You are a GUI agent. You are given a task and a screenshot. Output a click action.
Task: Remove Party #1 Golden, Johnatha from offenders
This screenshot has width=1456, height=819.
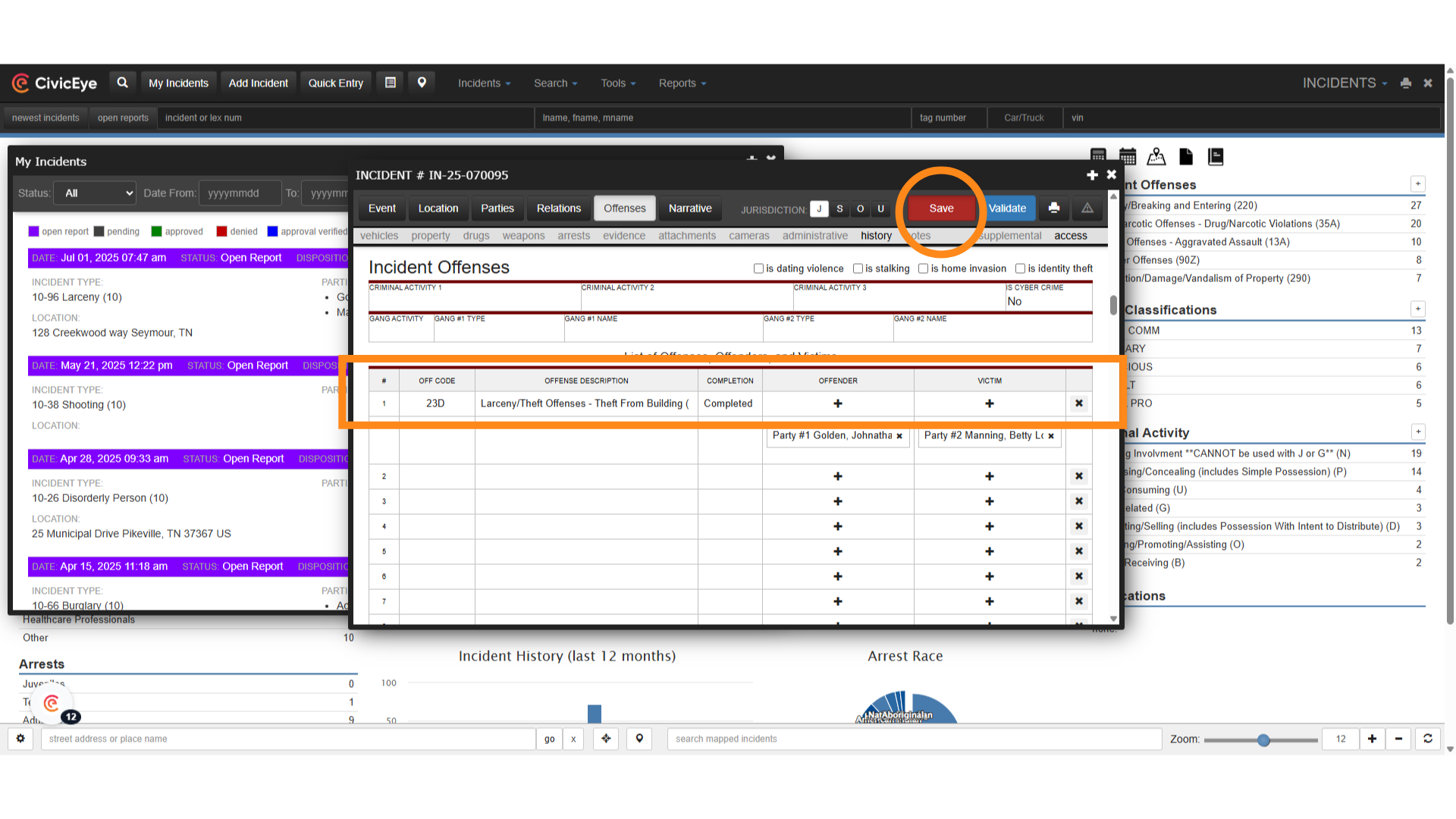click(x=899, y=436)
